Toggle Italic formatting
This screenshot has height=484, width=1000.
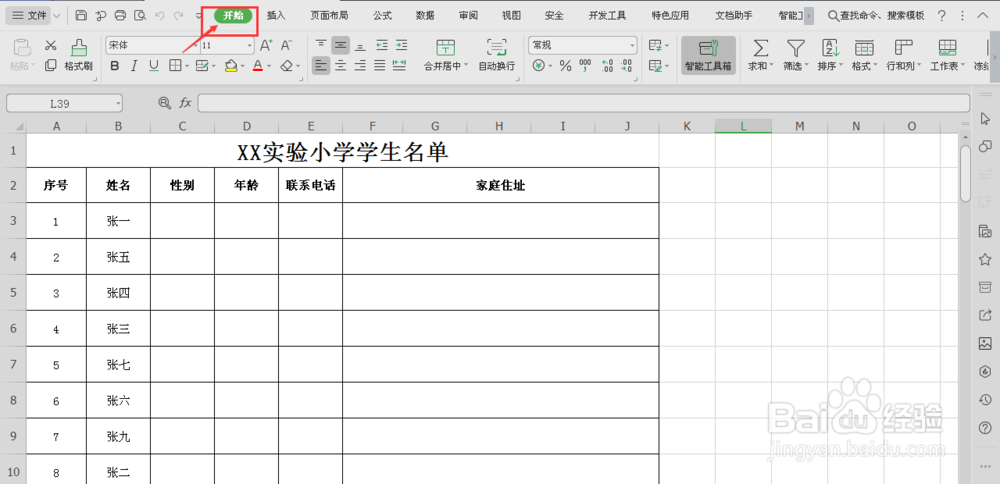pos(134,65)
